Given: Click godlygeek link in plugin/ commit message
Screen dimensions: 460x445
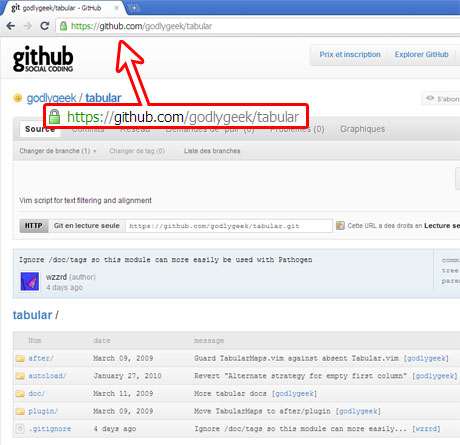Looking at the screenshot, I should click(358, 411).
